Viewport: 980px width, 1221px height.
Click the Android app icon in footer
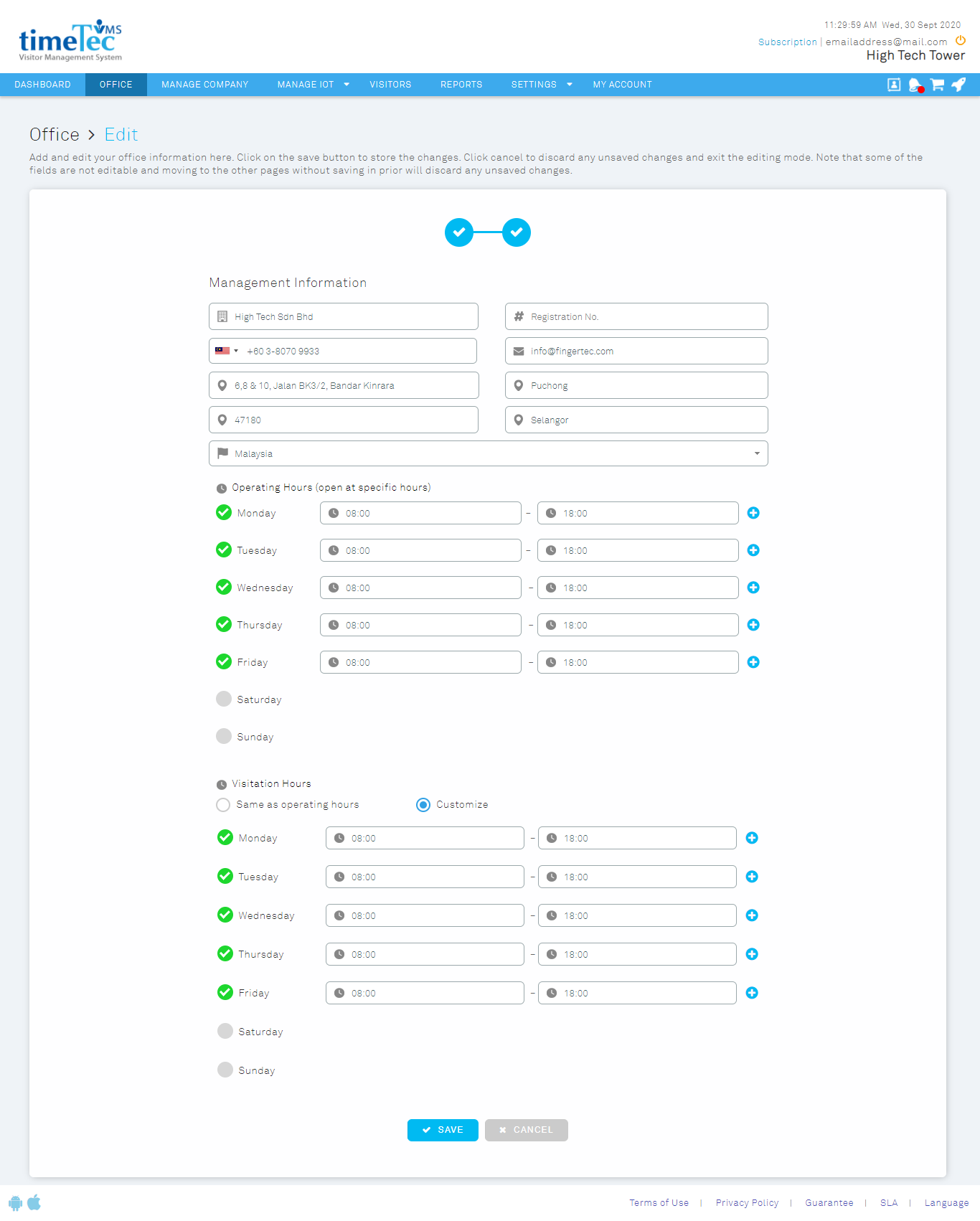tap(16, 1203)
